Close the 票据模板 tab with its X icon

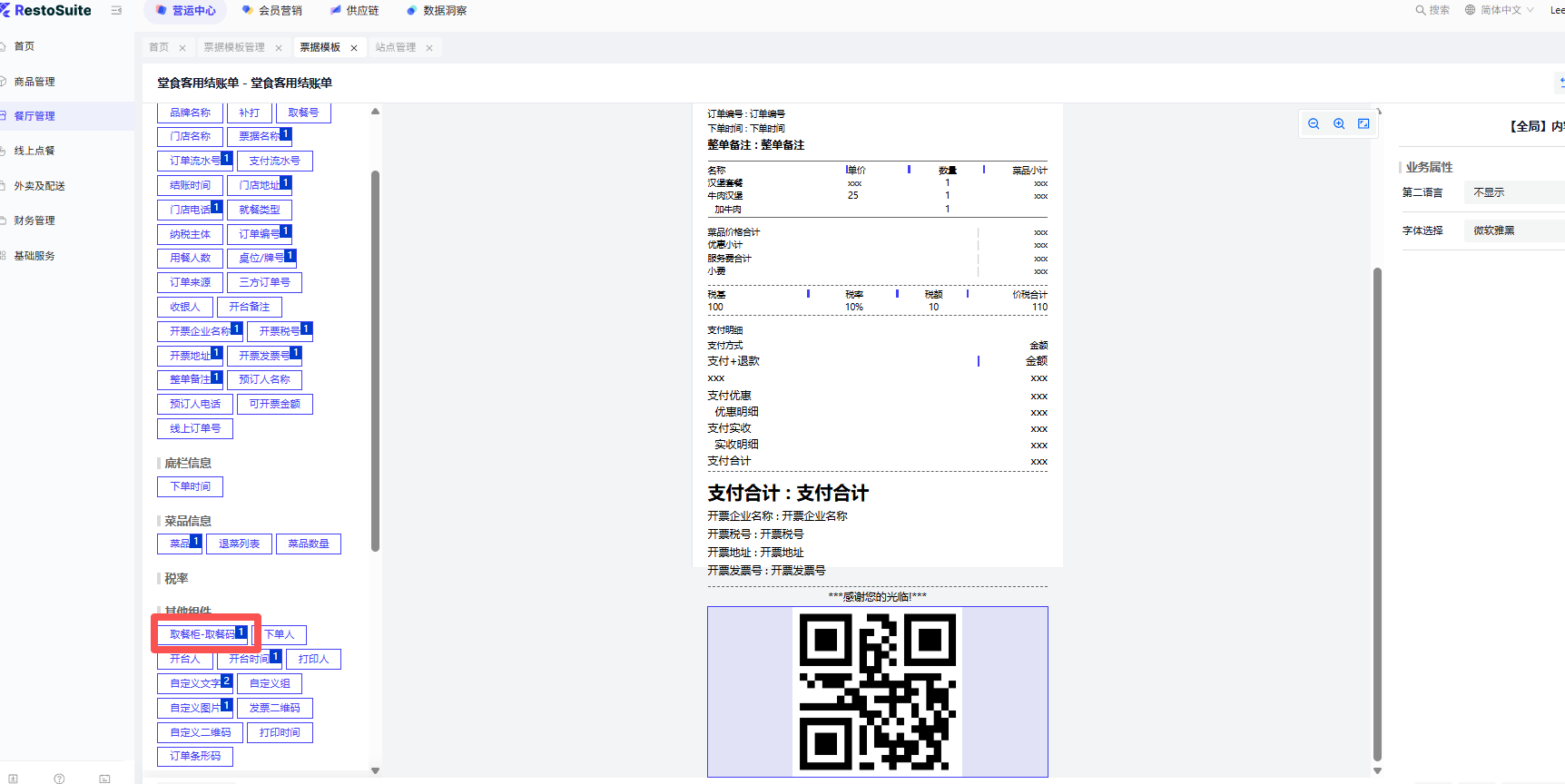(x=354, y=48)
